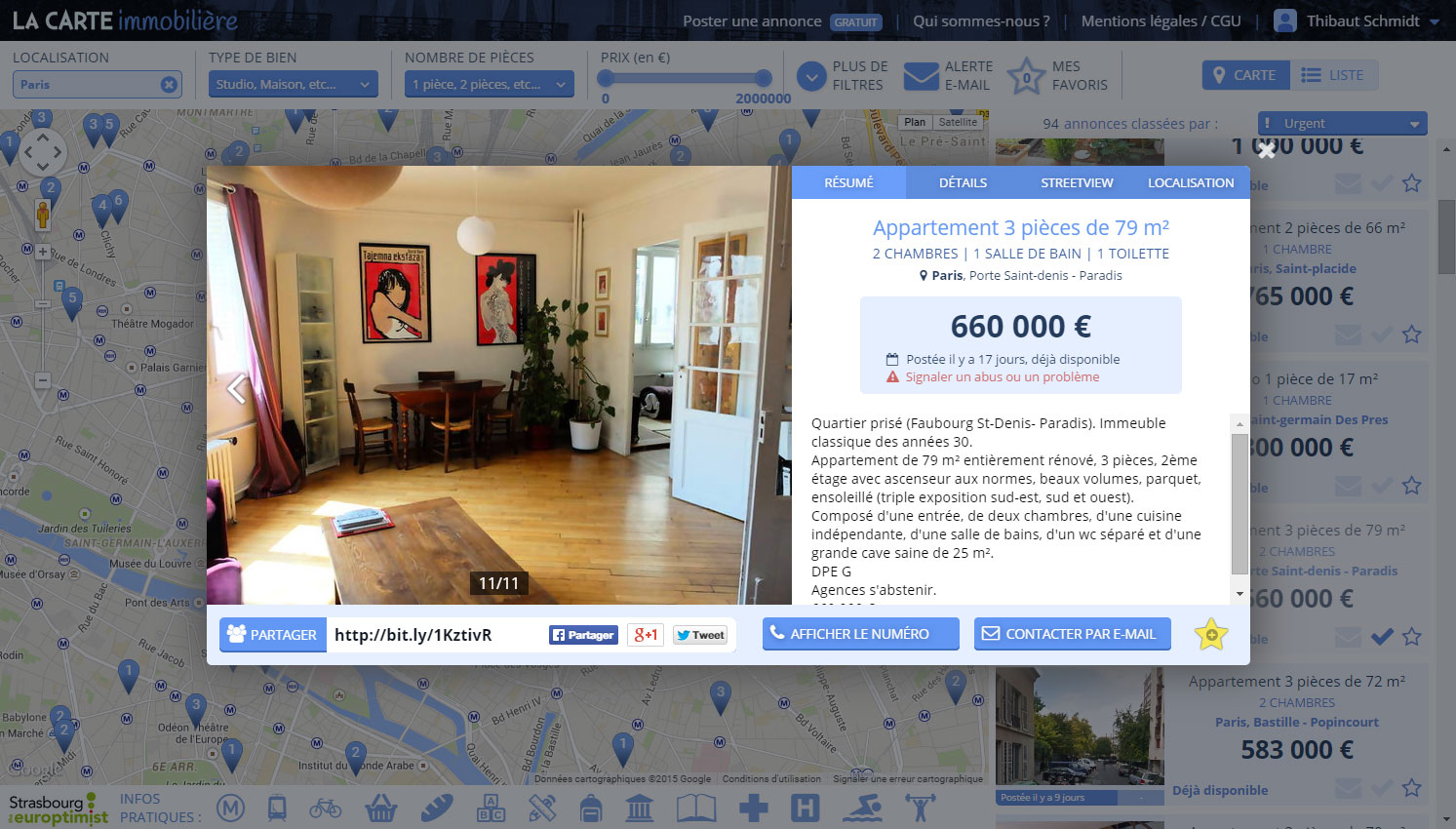Show schools with the ruler and pencil icon
This screenshot has width=1456, height=829.
542,808
